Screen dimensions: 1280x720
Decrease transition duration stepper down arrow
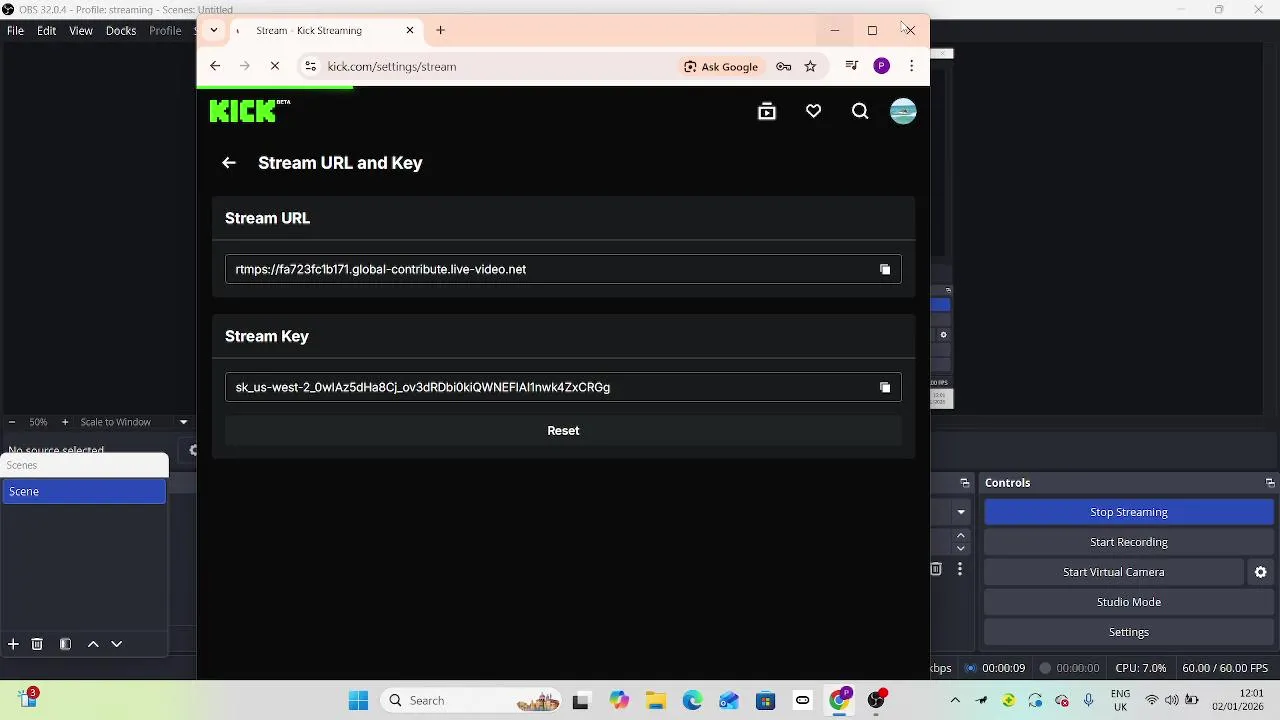961,548
